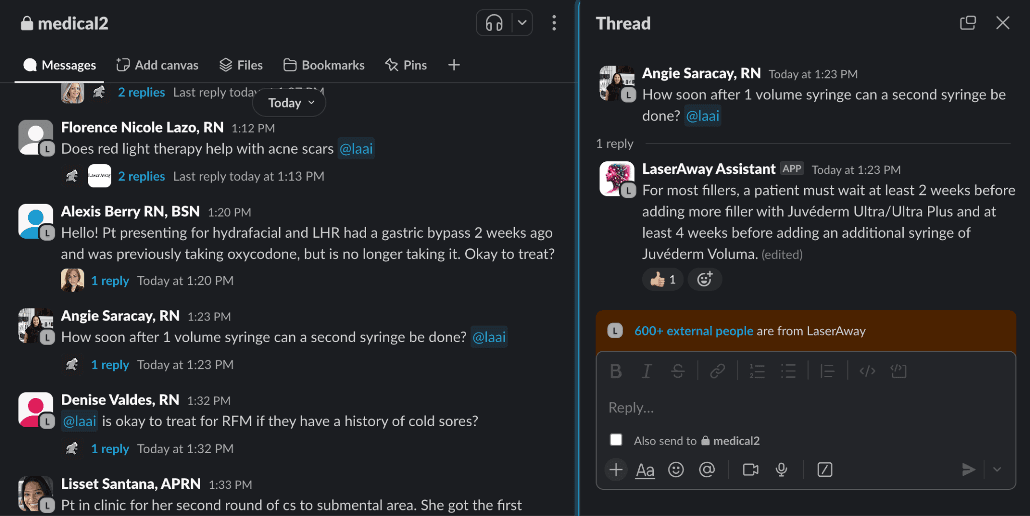Screen dimensions: 1030x516
Task: View 1 reply under Angie Saracay's message
Action: 109,365
